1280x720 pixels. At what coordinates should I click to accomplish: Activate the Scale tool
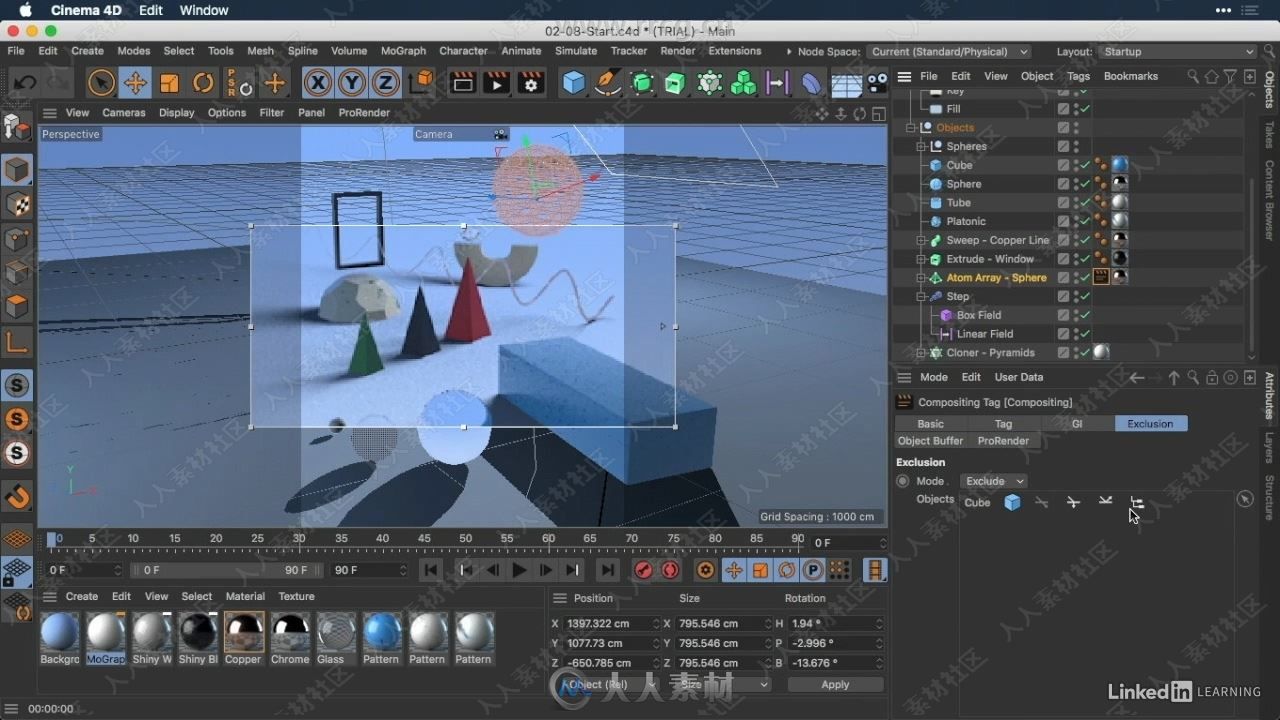tap(169, 83)
